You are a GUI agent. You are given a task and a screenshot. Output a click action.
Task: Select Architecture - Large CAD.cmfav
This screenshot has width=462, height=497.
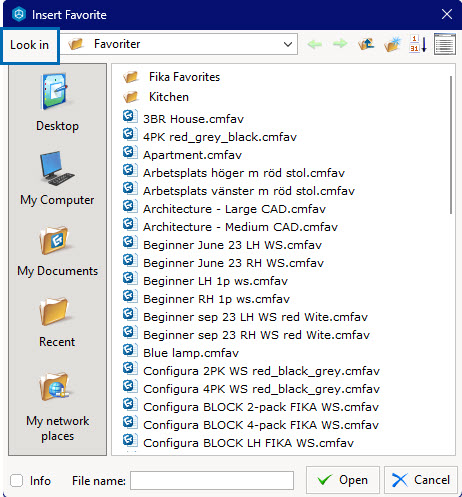(234, 209)
